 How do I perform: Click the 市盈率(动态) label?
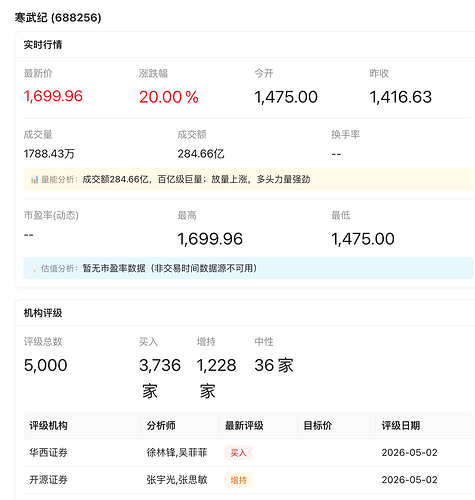click(51, 215)
